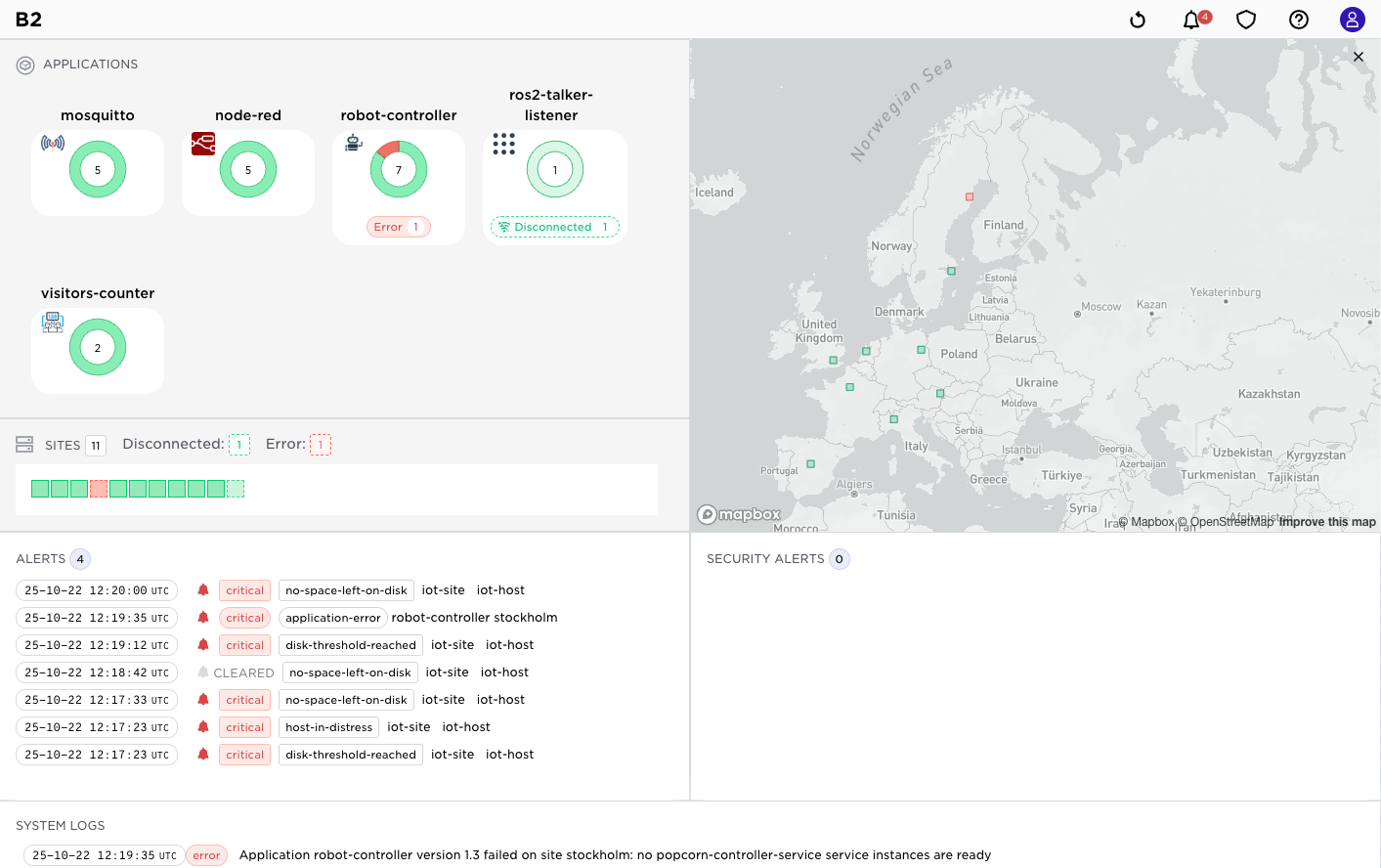Image resolution: width=1381 pixels, height=868 pixels.
Task: Click the ros2-talker-listener dots icon
Action: coord(503,145)
